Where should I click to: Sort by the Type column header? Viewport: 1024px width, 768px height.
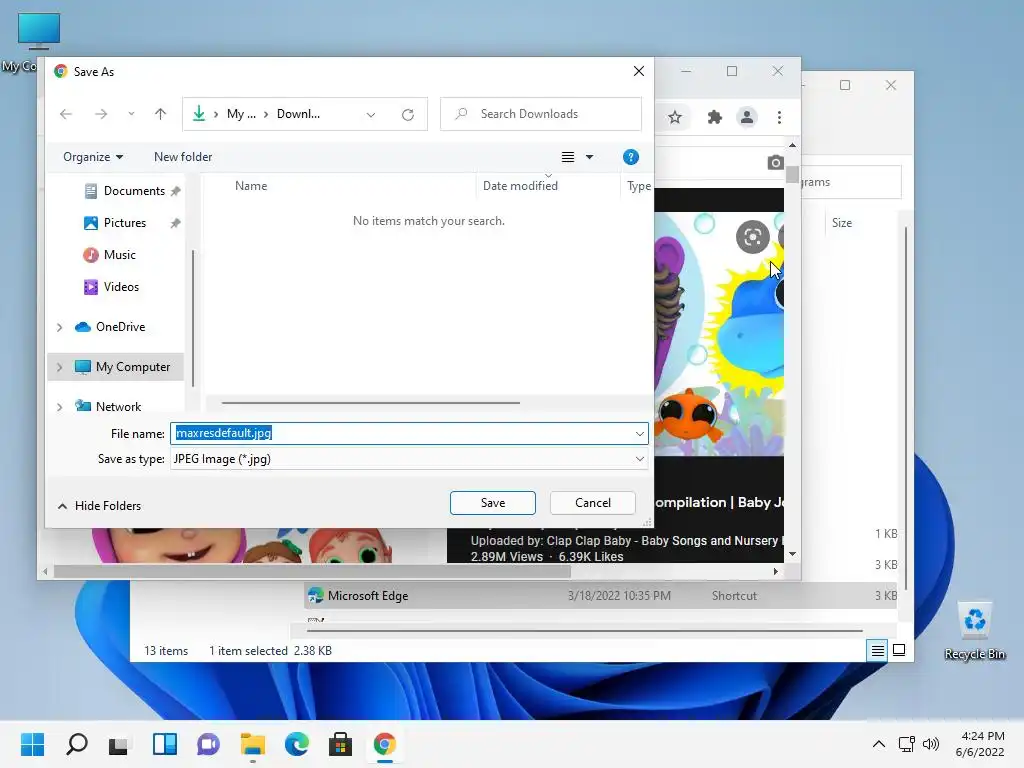[x=638, y=185]
